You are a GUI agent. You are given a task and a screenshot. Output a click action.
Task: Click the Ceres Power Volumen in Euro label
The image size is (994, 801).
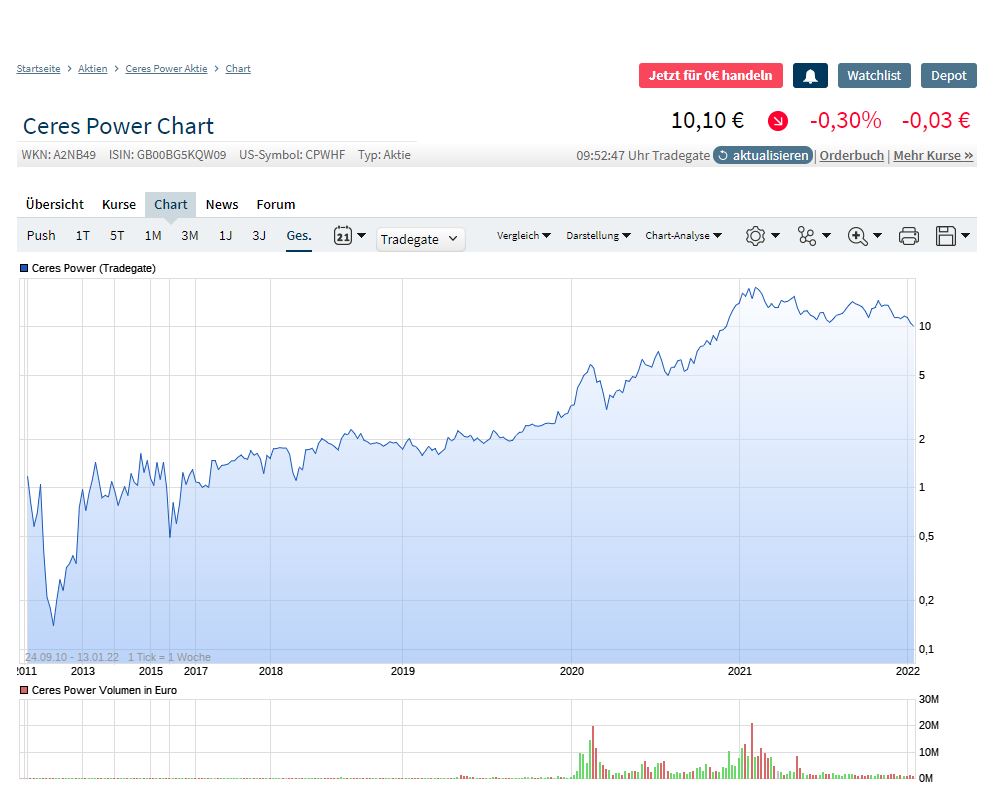(x=104, y=690)
